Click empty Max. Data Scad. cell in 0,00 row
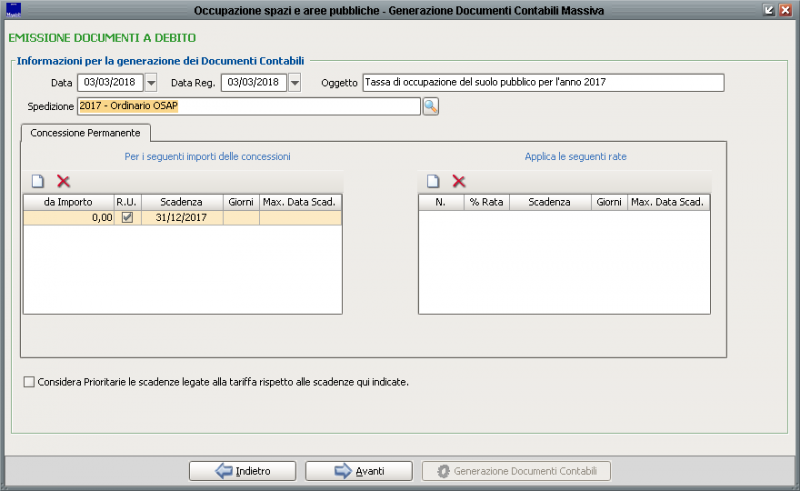Screen dimensions: 800x491 [x=301, y=217]
